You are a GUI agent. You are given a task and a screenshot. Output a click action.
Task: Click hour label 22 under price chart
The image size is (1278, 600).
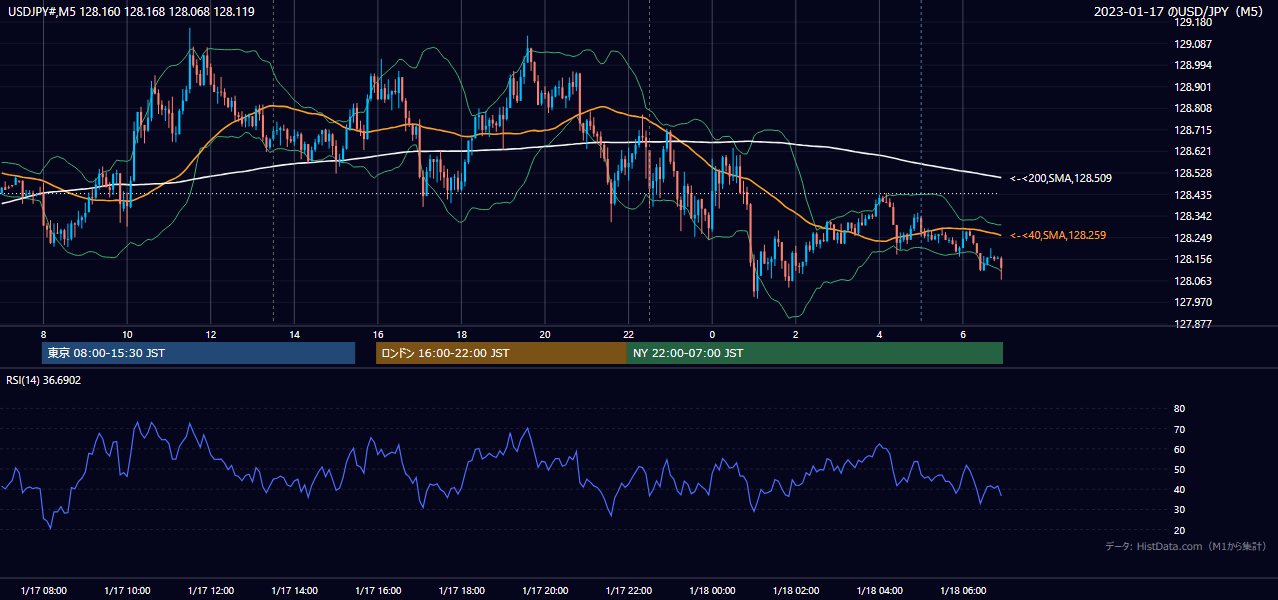[628, 334]
